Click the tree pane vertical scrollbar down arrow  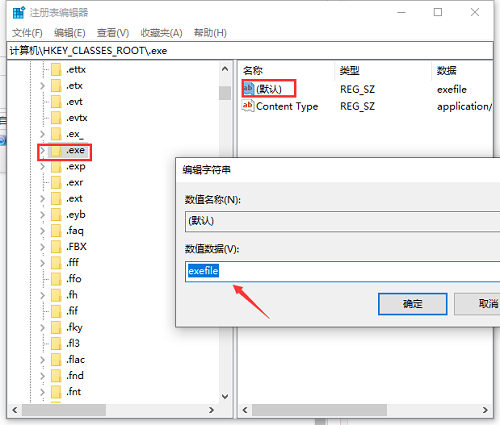[225, 396]
